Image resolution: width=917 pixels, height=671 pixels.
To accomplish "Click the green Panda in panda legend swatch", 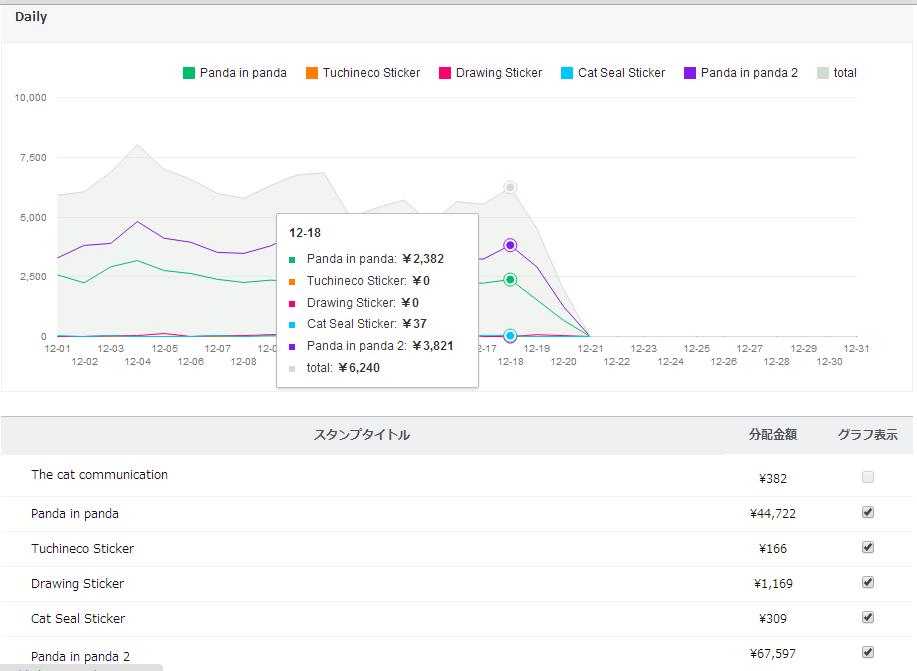I will tap(188, 73).
